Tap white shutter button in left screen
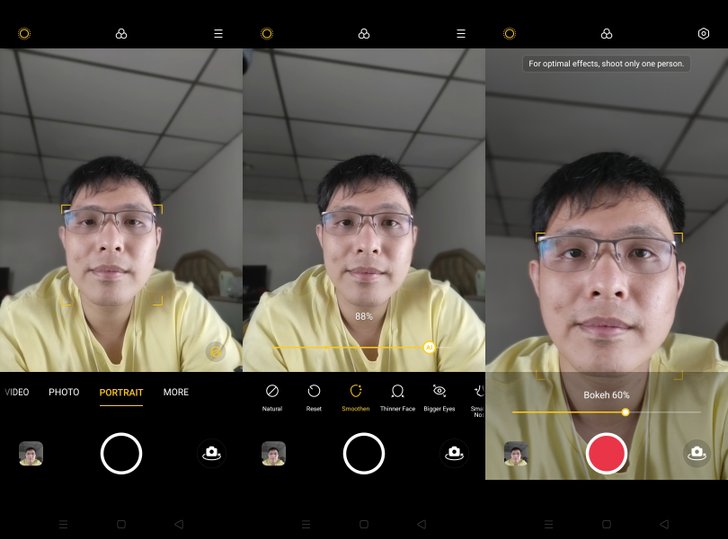 point(121,454)
